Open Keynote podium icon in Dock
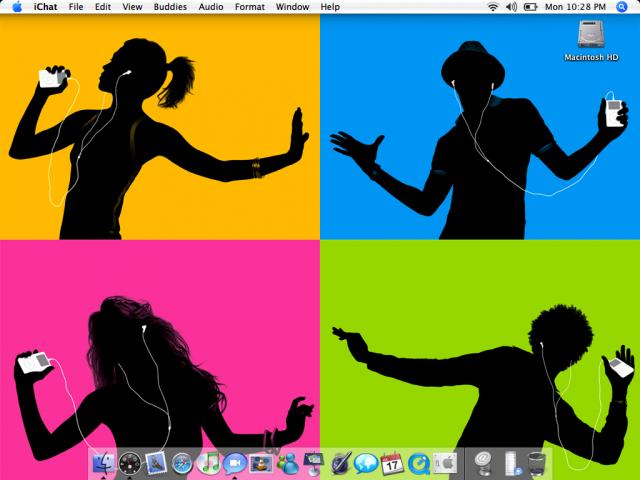640x480 pixels. (313, 464)
